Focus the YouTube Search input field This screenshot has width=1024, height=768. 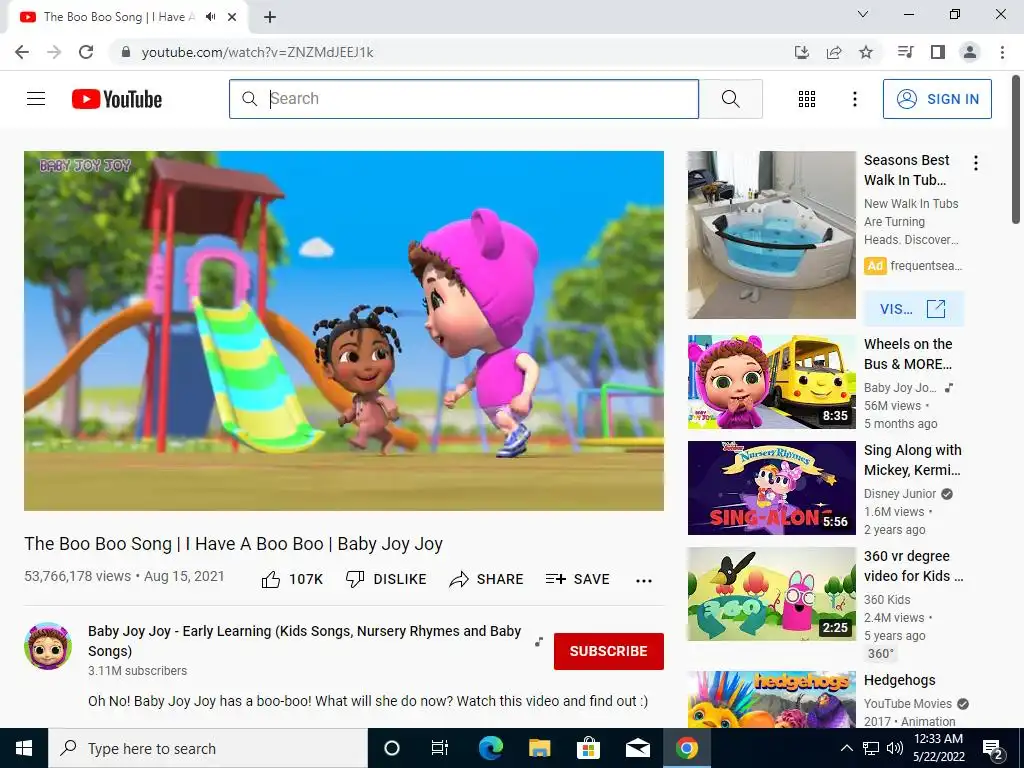(464, 99)
